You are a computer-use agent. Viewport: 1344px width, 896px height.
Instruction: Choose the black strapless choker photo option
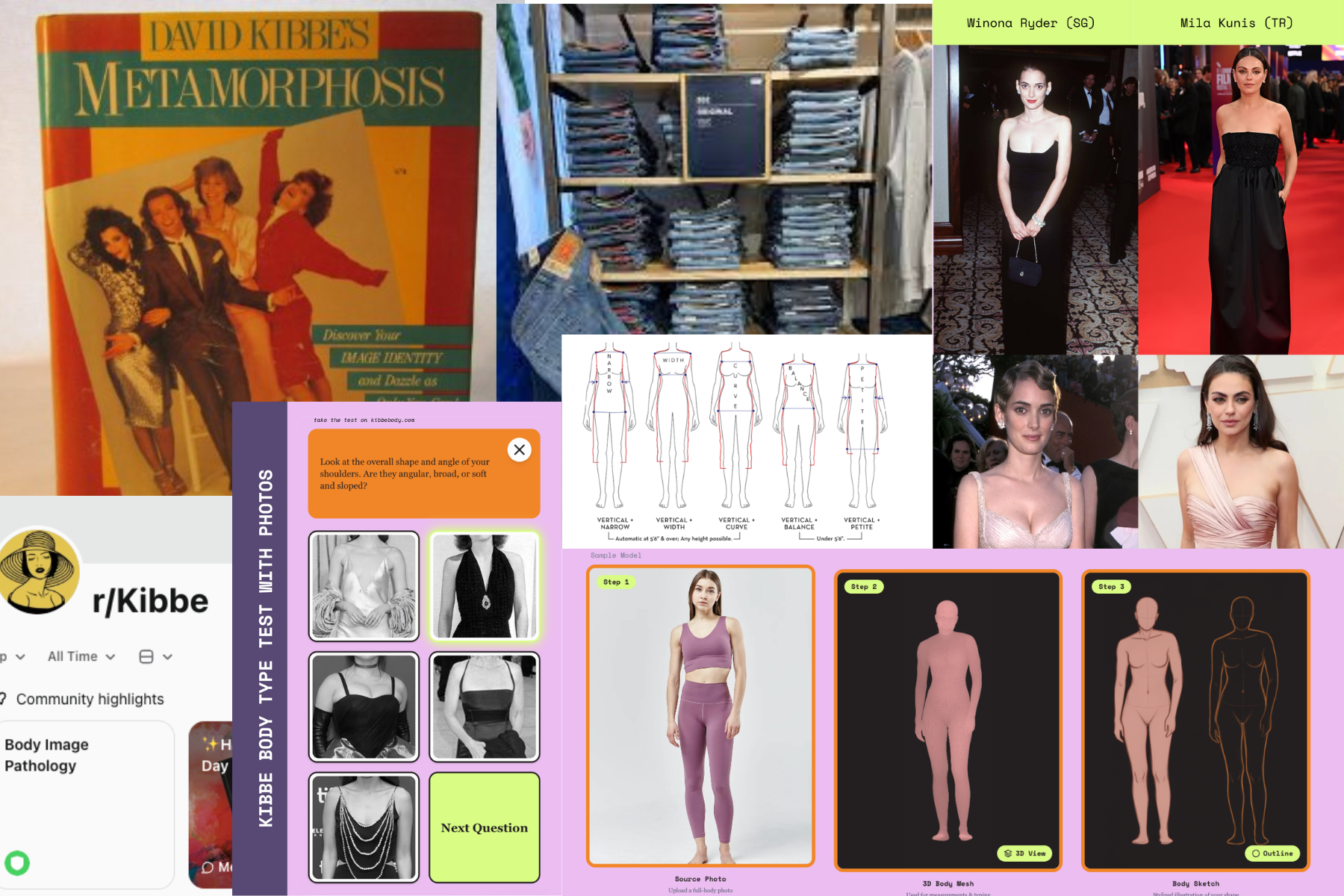364,706
